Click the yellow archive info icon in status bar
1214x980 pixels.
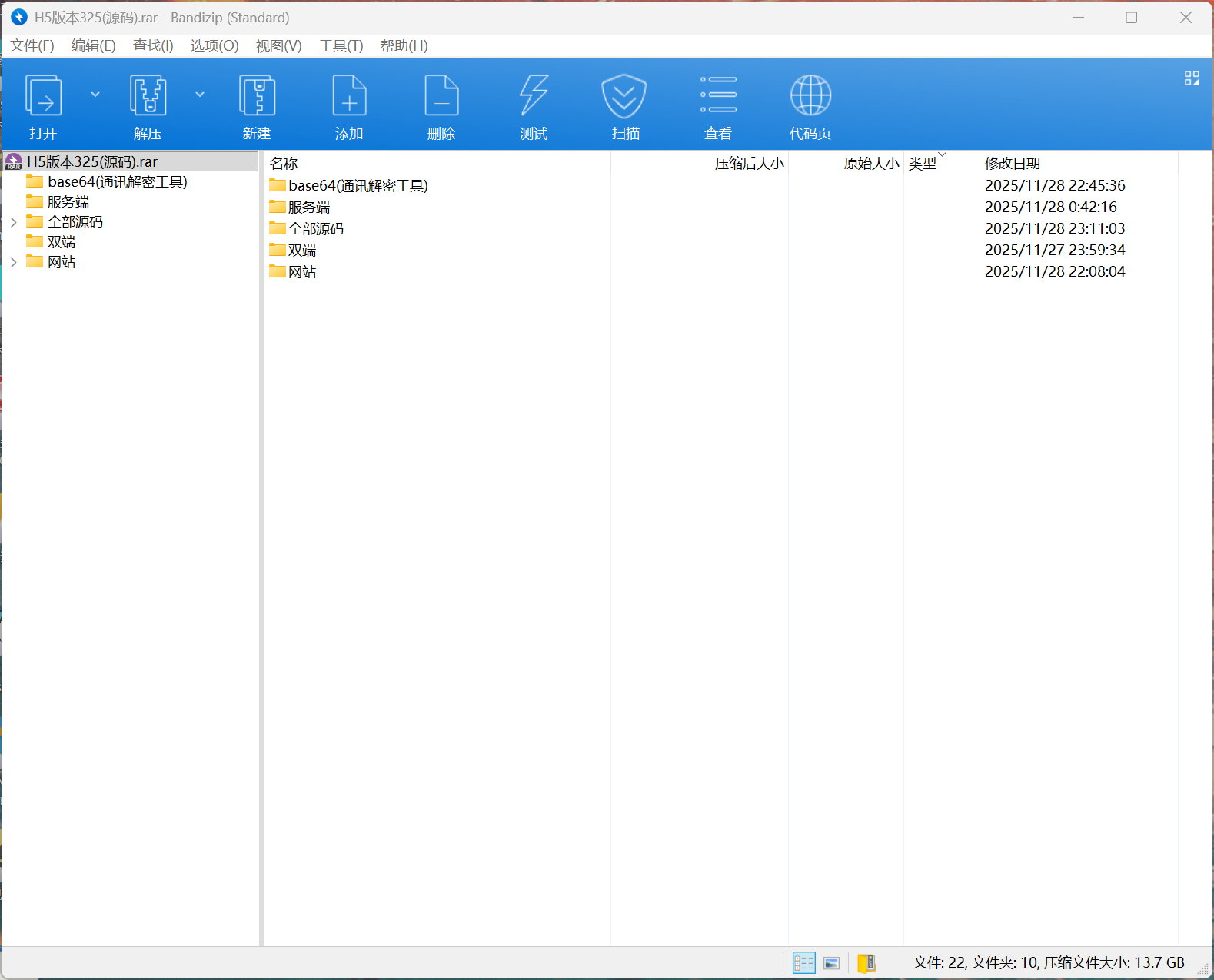click(866, 963)
